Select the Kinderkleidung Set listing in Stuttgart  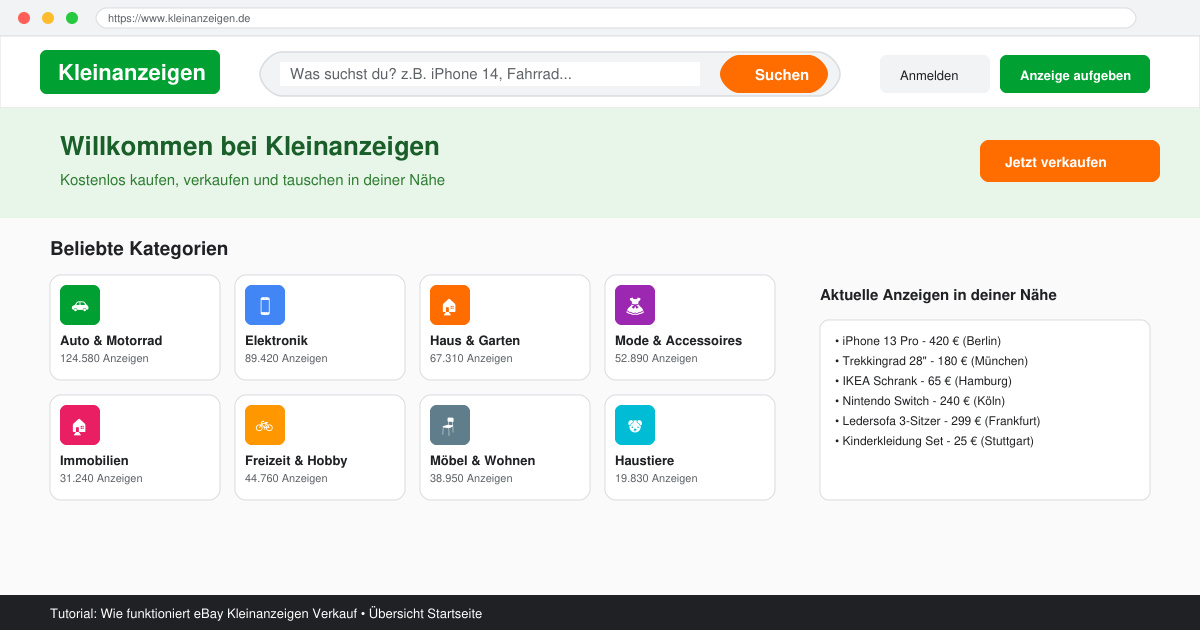pos(934,441)
